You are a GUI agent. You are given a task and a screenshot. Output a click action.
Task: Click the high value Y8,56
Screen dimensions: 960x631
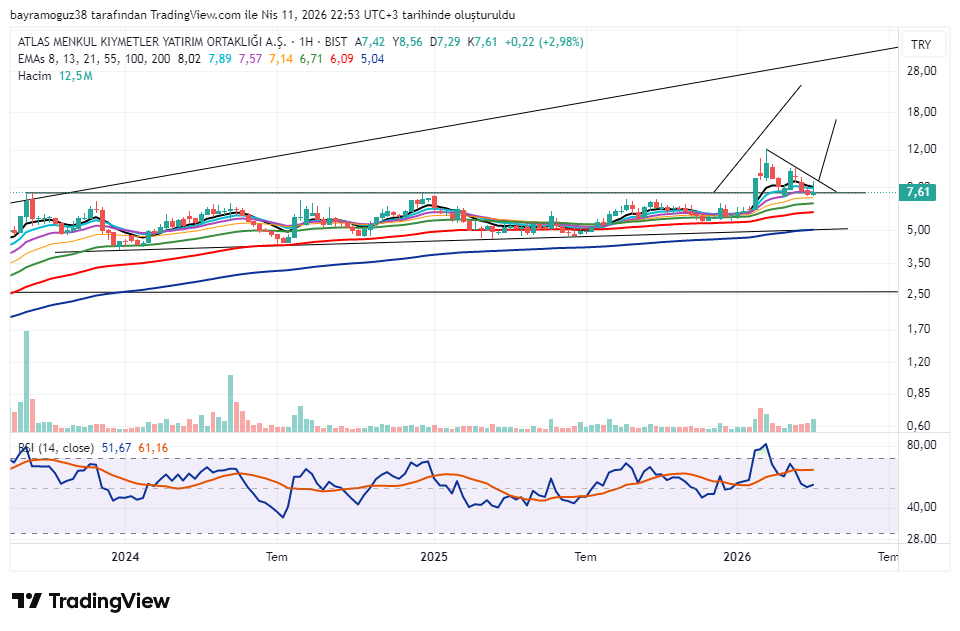point(407,42)
